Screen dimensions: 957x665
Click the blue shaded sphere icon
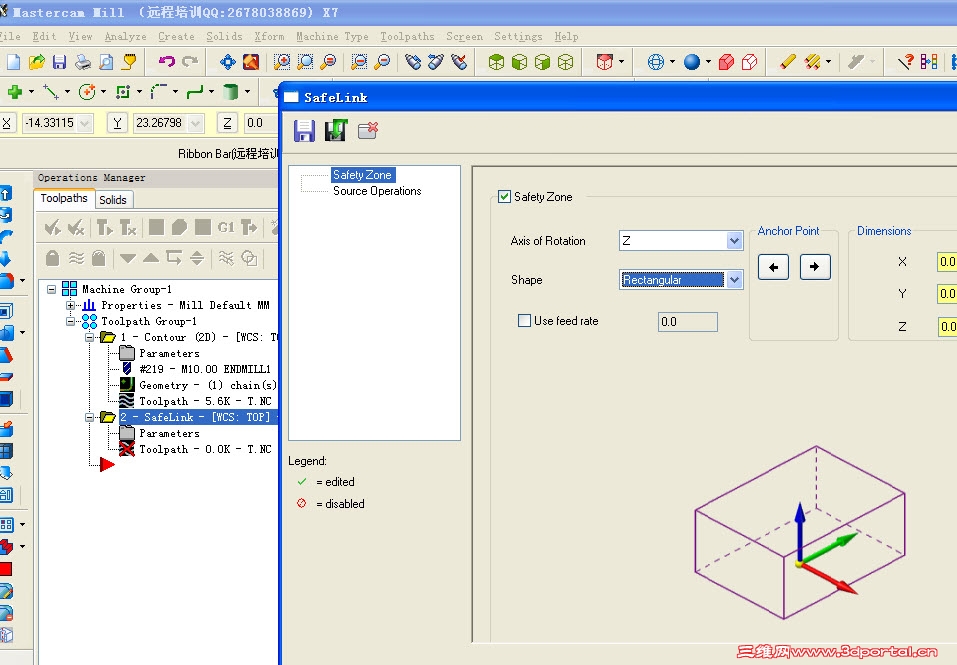(x=692, y=62)
